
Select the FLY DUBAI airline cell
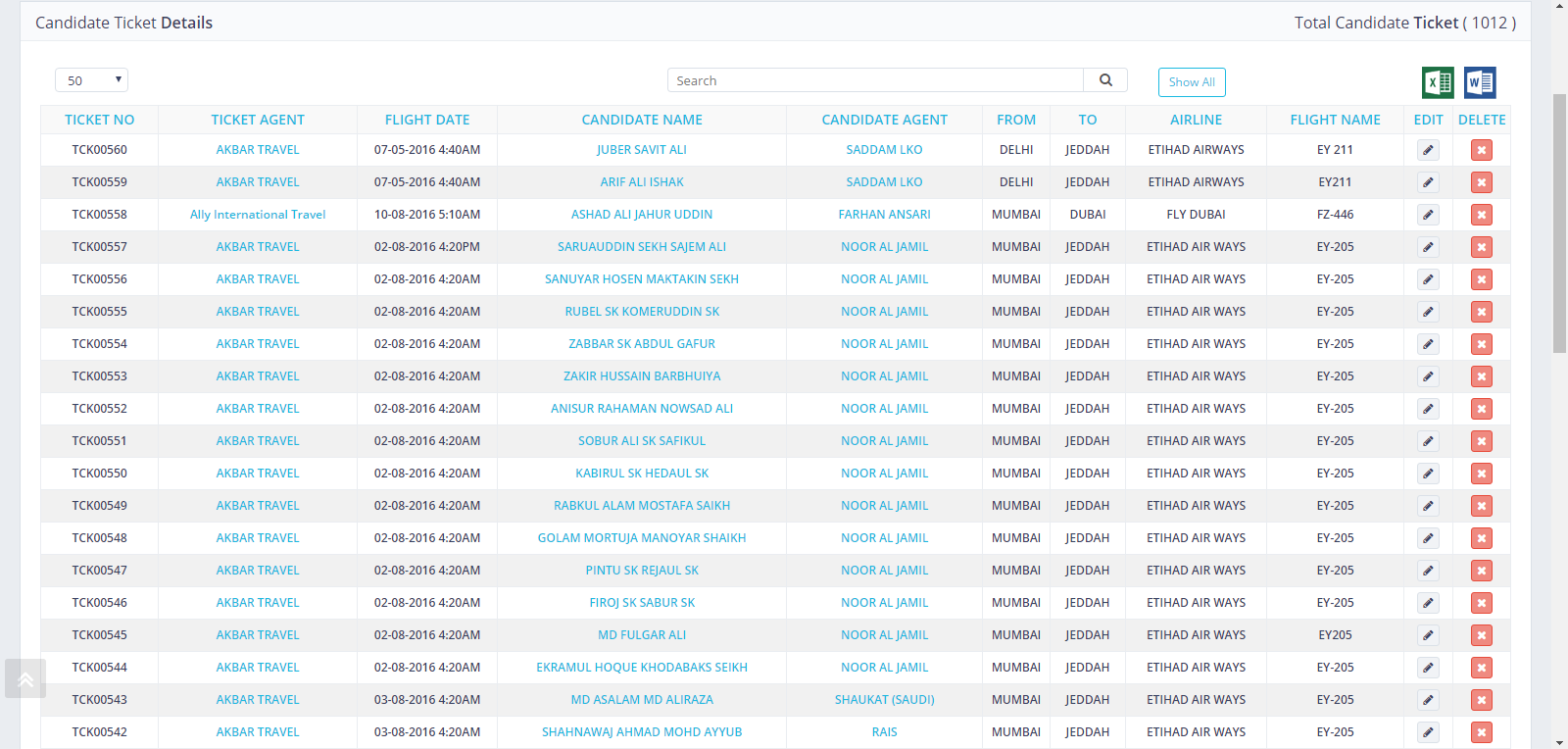pyautogui.click(x=1196, y=215)
